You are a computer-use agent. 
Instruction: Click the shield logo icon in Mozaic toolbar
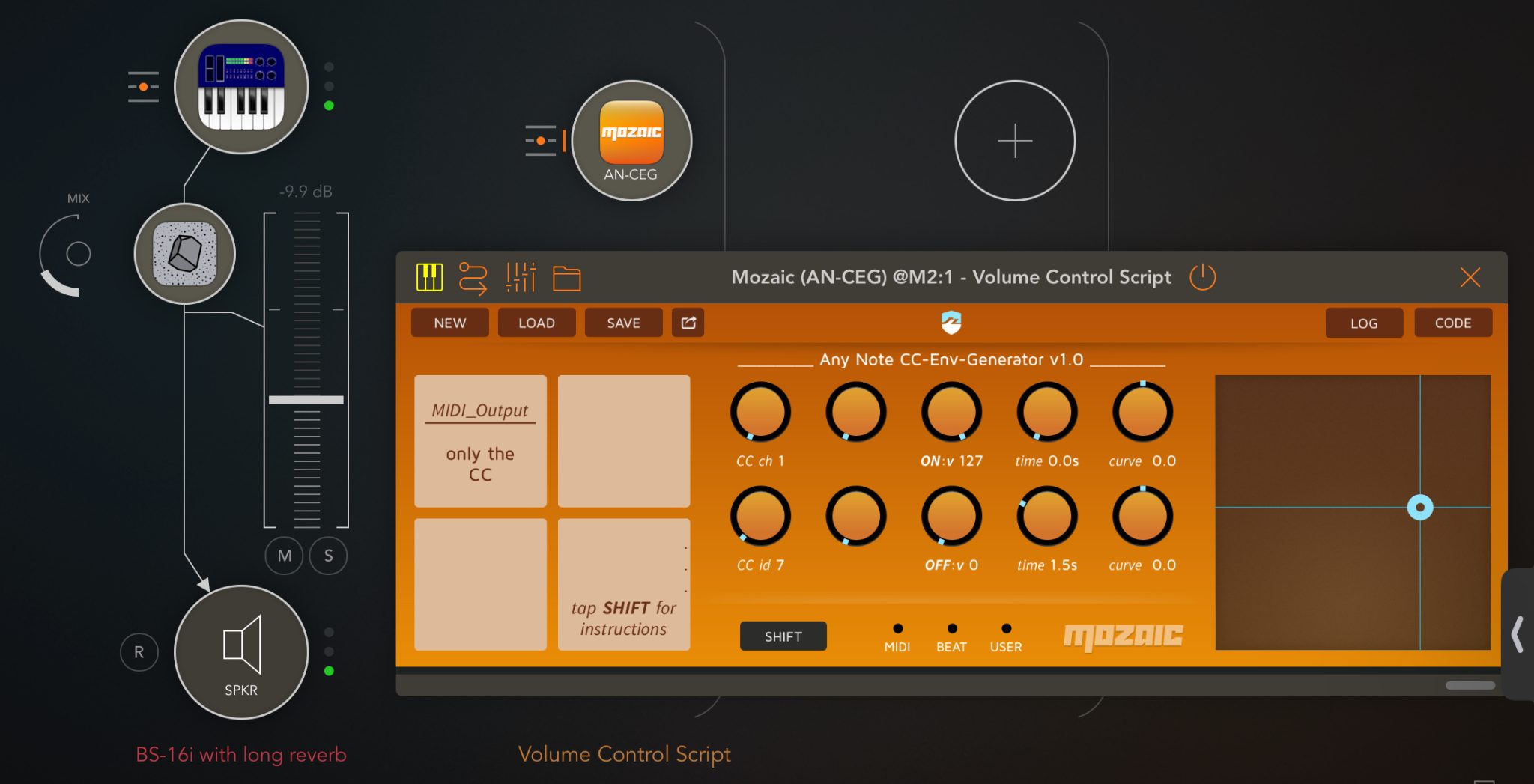(x=951, y=323)
